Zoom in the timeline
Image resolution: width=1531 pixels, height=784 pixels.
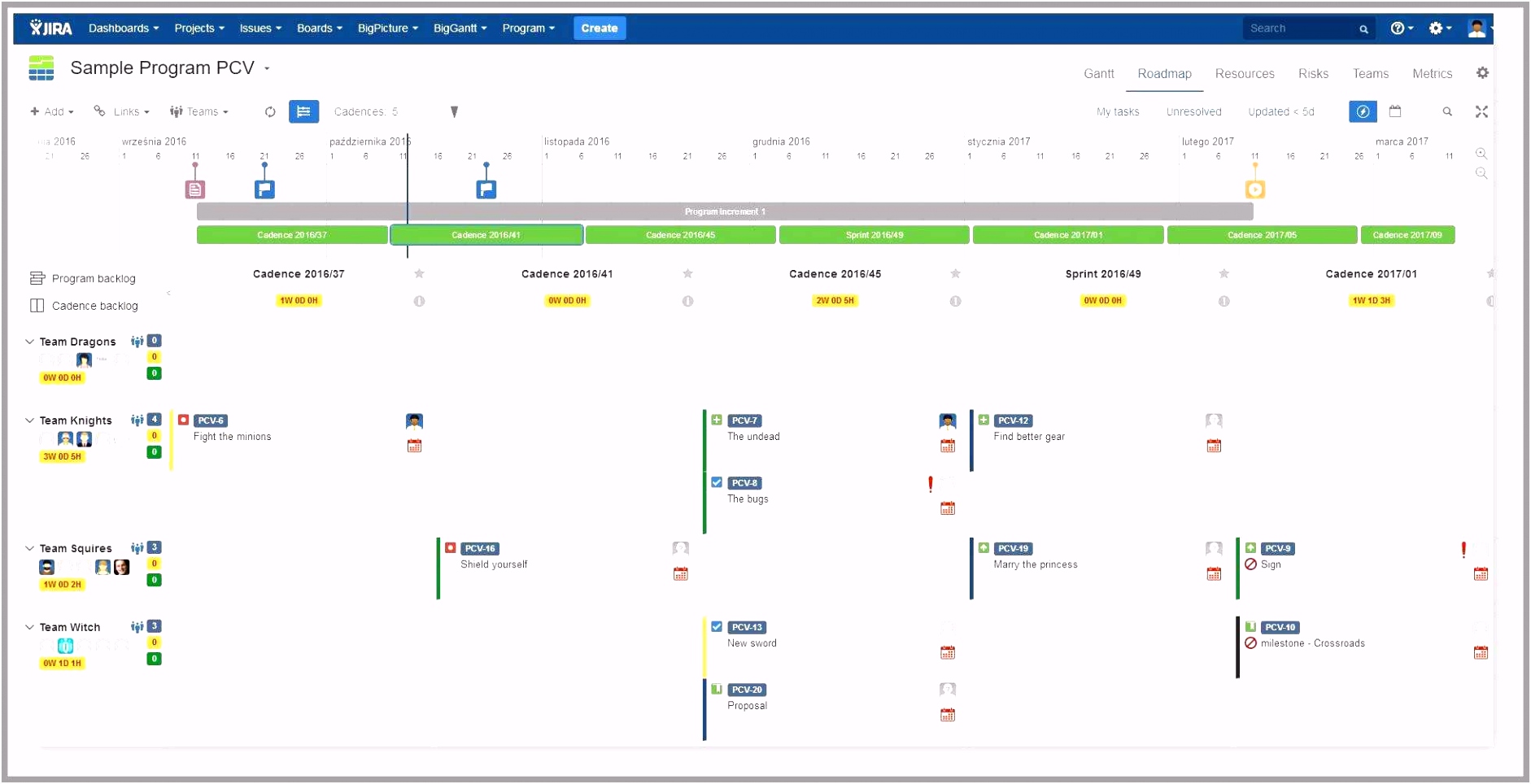tap(1481, 154)
